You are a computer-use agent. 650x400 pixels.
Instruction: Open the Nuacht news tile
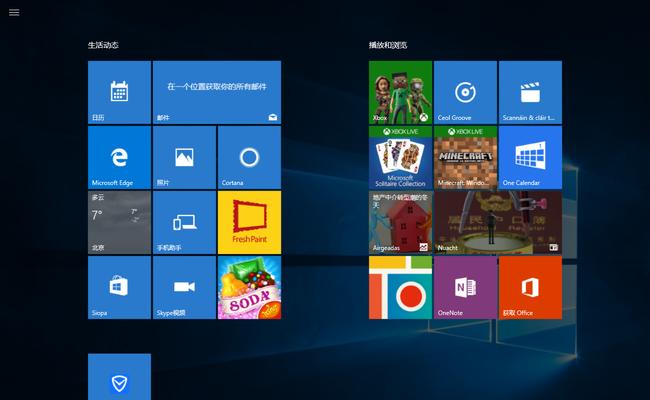[x=498, y=223]
